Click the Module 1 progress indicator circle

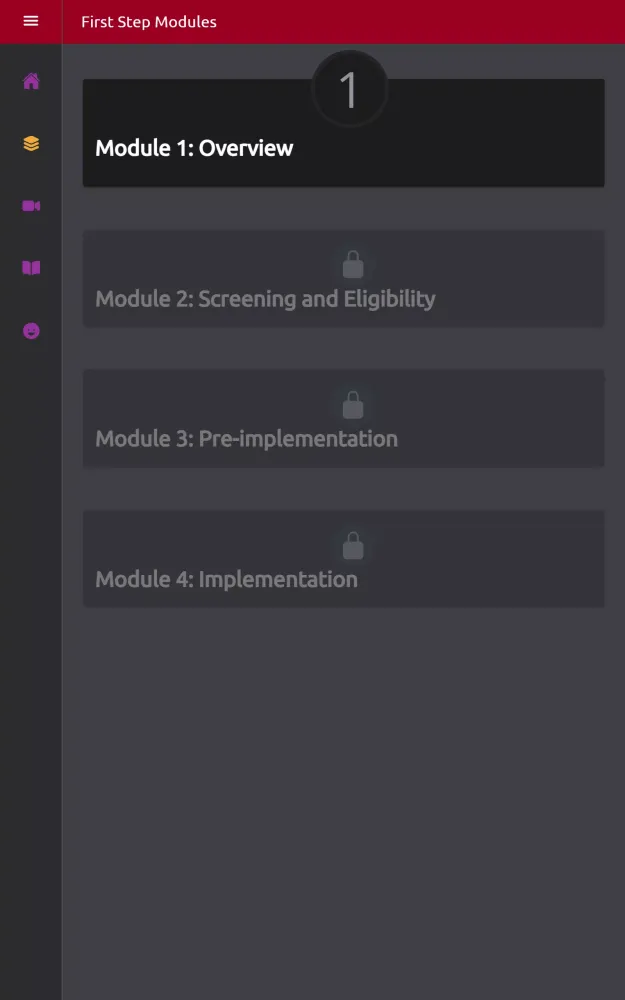pos(348,87)
